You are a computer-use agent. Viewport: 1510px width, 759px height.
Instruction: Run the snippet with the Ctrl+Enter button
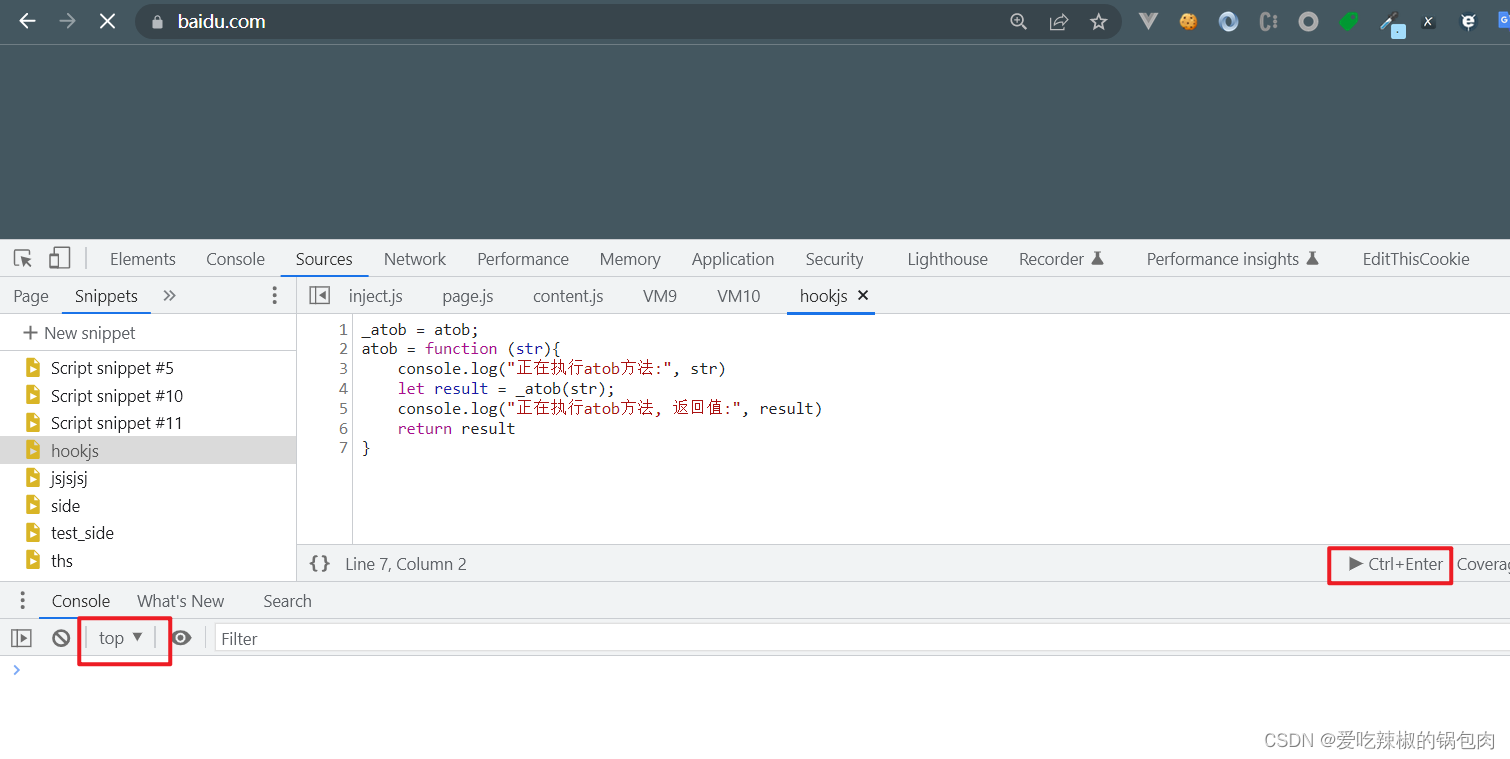pos(1389,564)
